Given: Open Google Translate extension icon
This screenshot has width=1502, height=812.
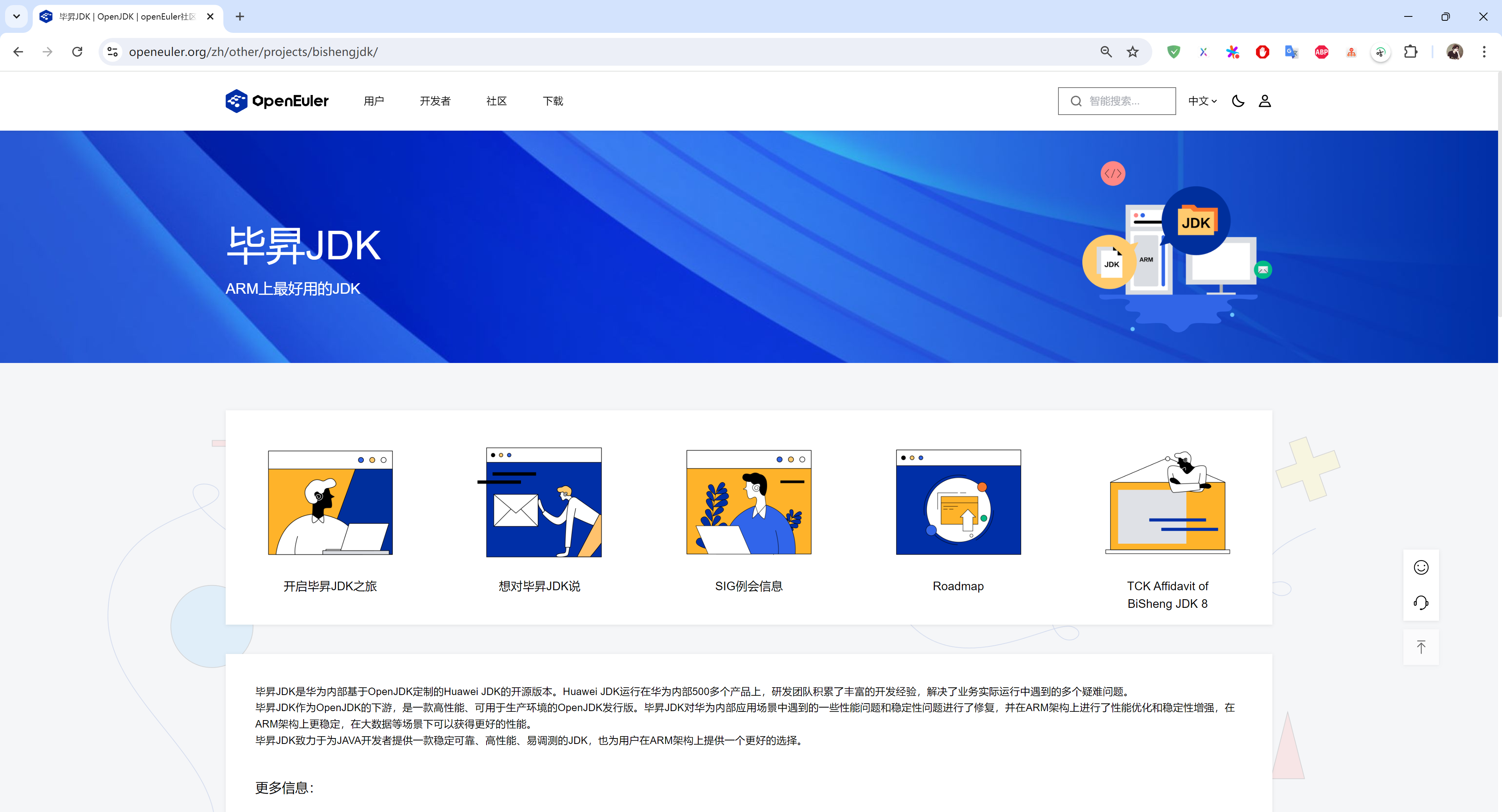Looking at the screenshot, I should click(x=1292, y=52).
